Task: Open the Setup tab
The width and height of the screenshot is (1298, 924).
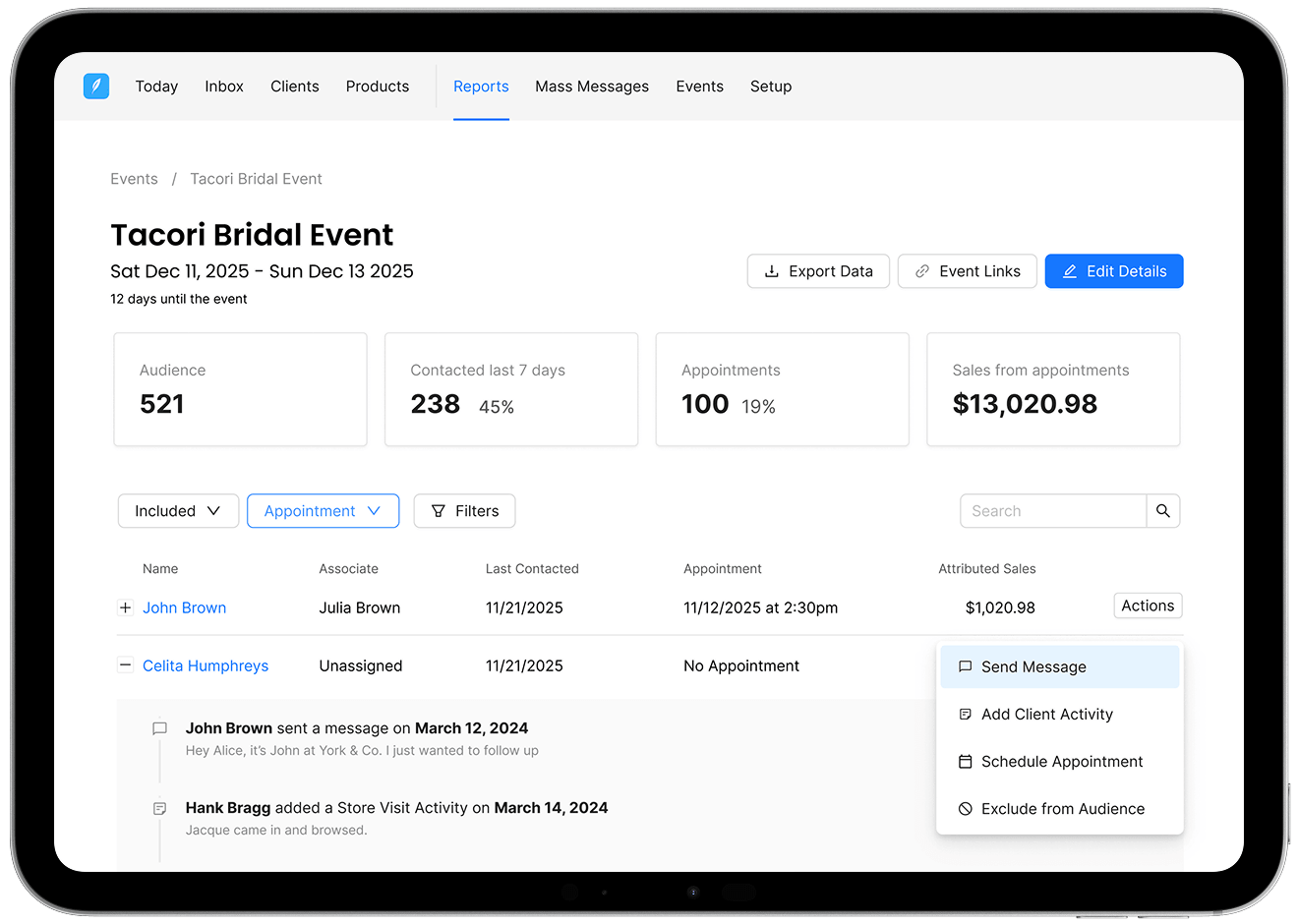Action: click(x=771, y=87)
